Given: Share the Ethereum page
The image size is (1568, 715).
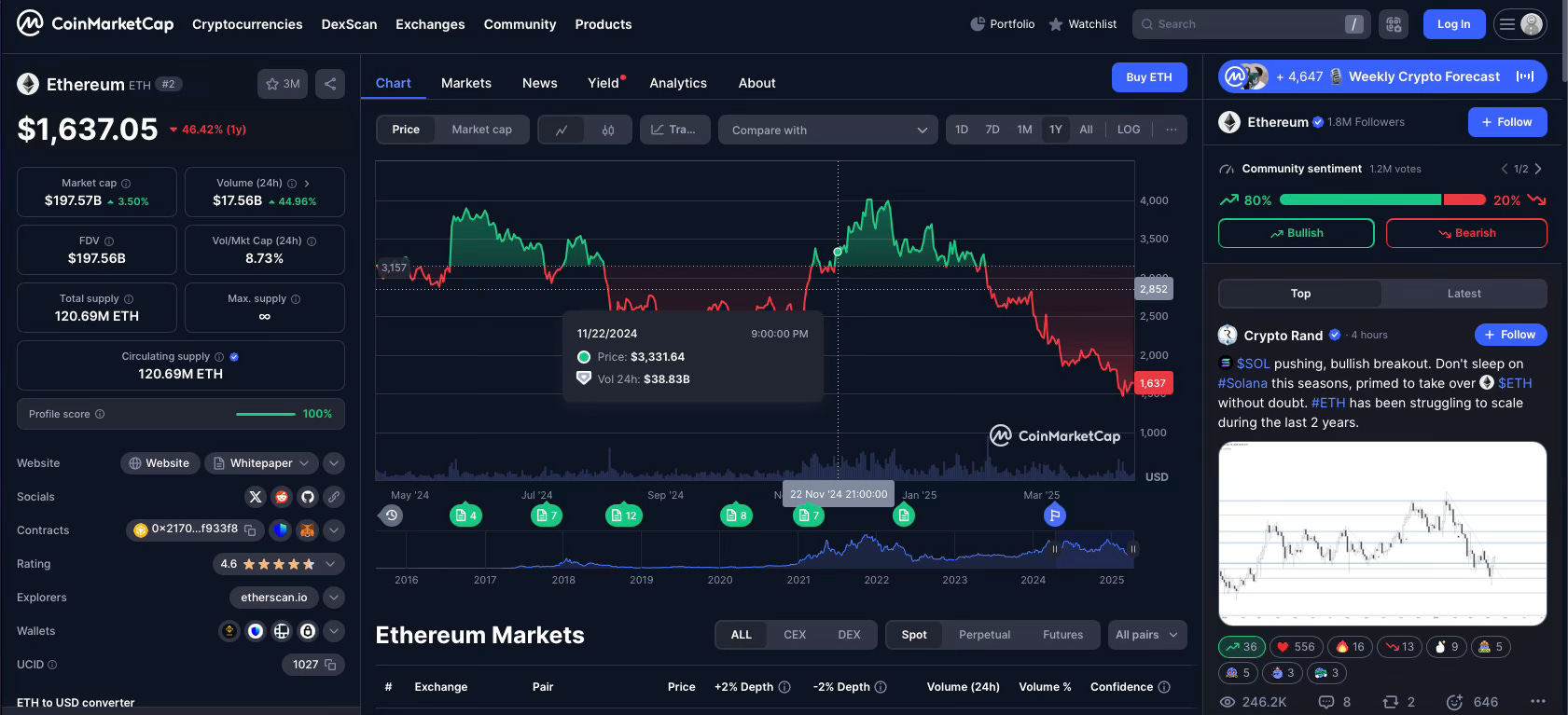Looking at the screenshot, I should [x=330, y=84].
